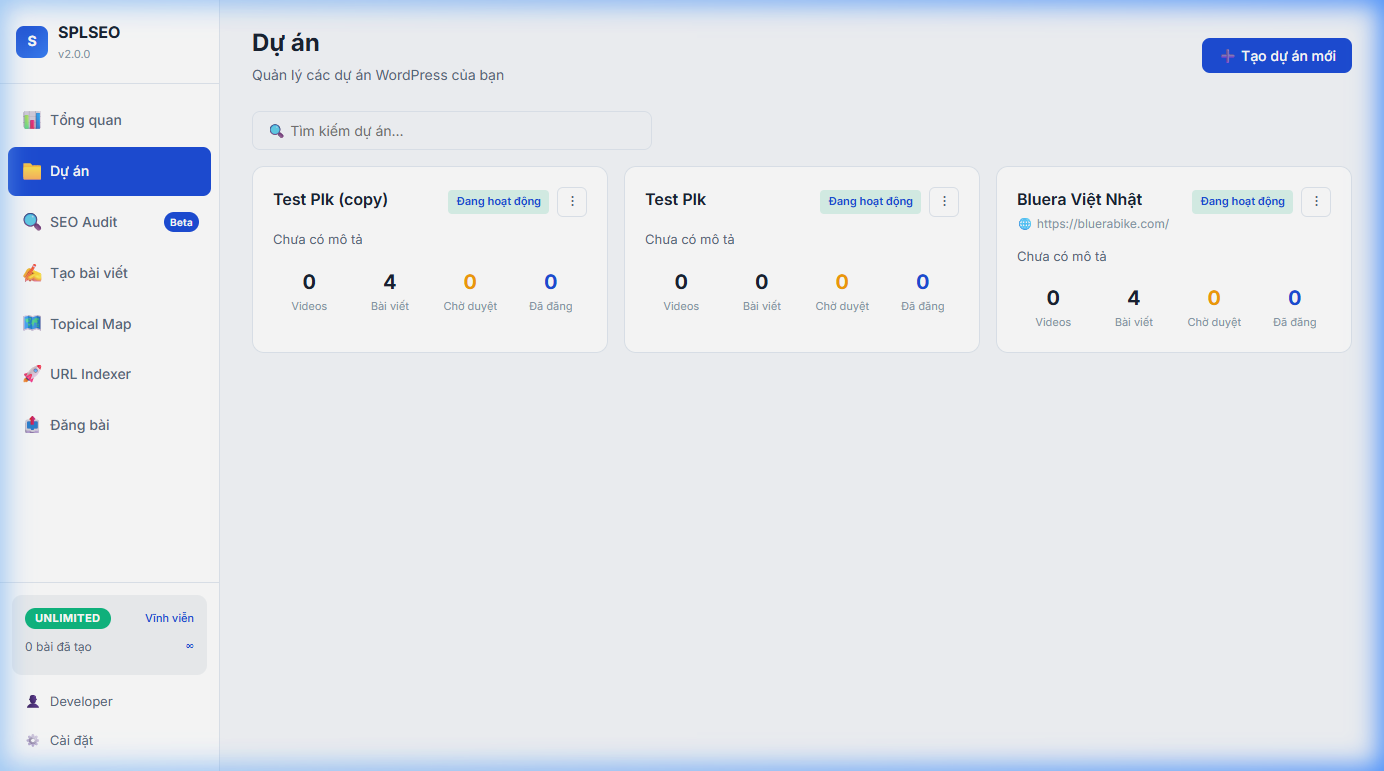Click the SPLSEO logo icon
Image resolution: width=1384 pixels, height=771 pixels.
[32, 41]
